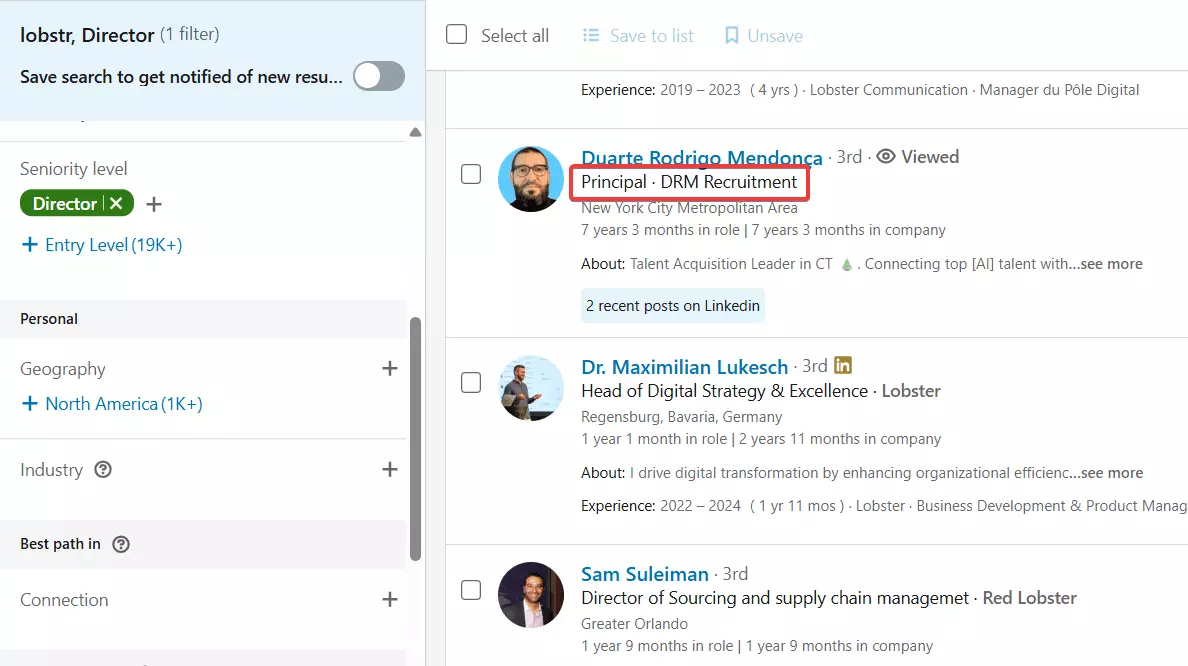Click New York City Metropolitan Area text
Image resolution: width=1188 pixels, height=666 pixels.
[689, 208]
